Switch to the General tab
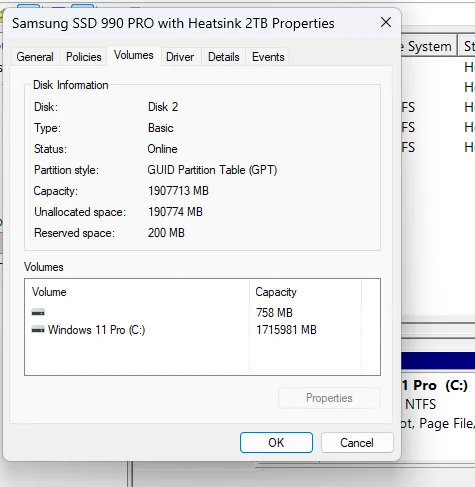The width and height of the screenshot is (475, 487). (35, 57)
